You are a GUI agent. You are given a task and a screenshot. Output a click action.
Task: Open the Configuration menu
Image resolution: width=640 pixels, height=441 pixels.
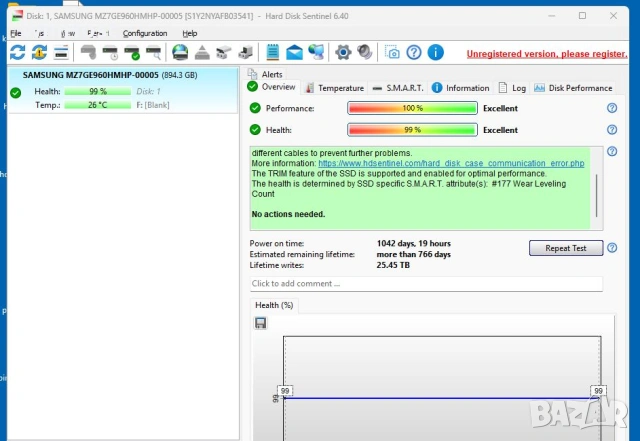(x=145, y=33)
